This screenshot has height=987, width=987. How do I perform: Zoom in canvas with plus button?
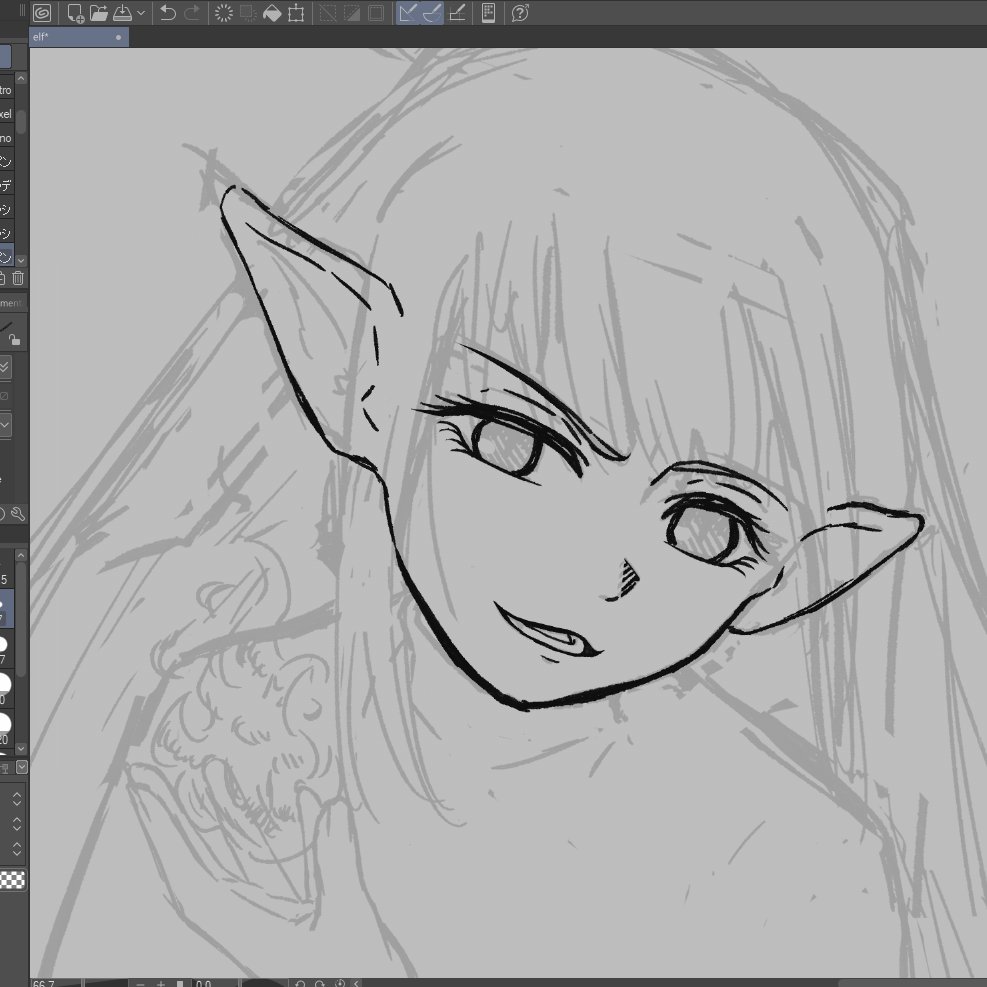[161, 983]
